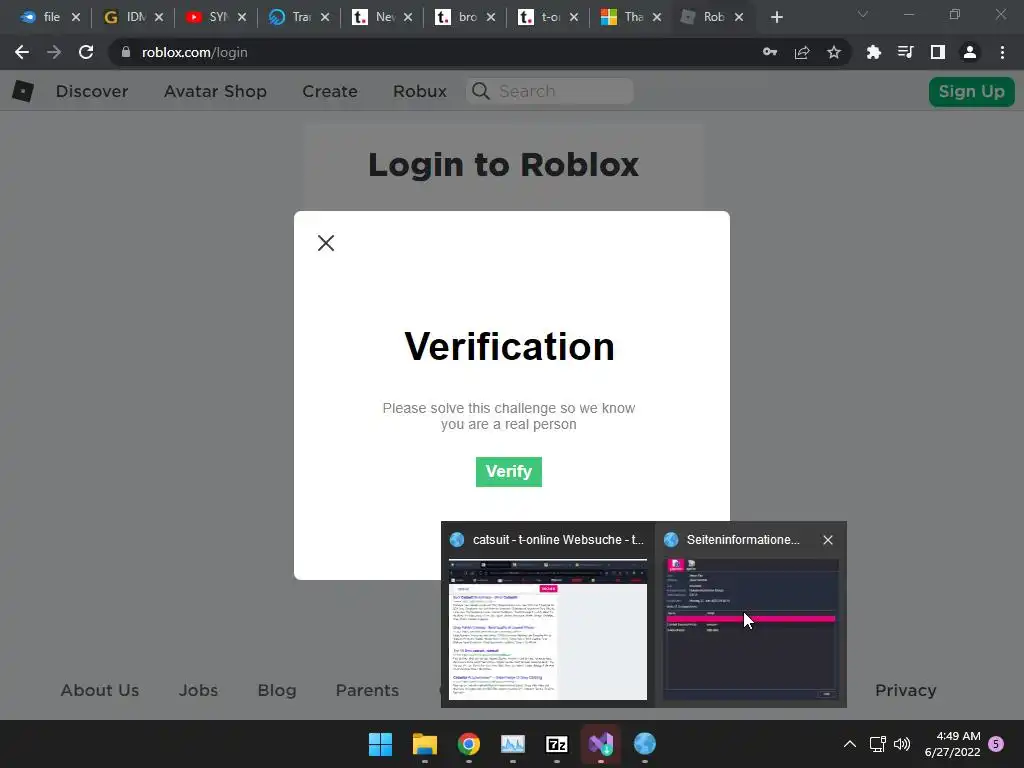Close the YouTube 'SYN' tab
Screen dimensions: 1024x768
[242, 17]
